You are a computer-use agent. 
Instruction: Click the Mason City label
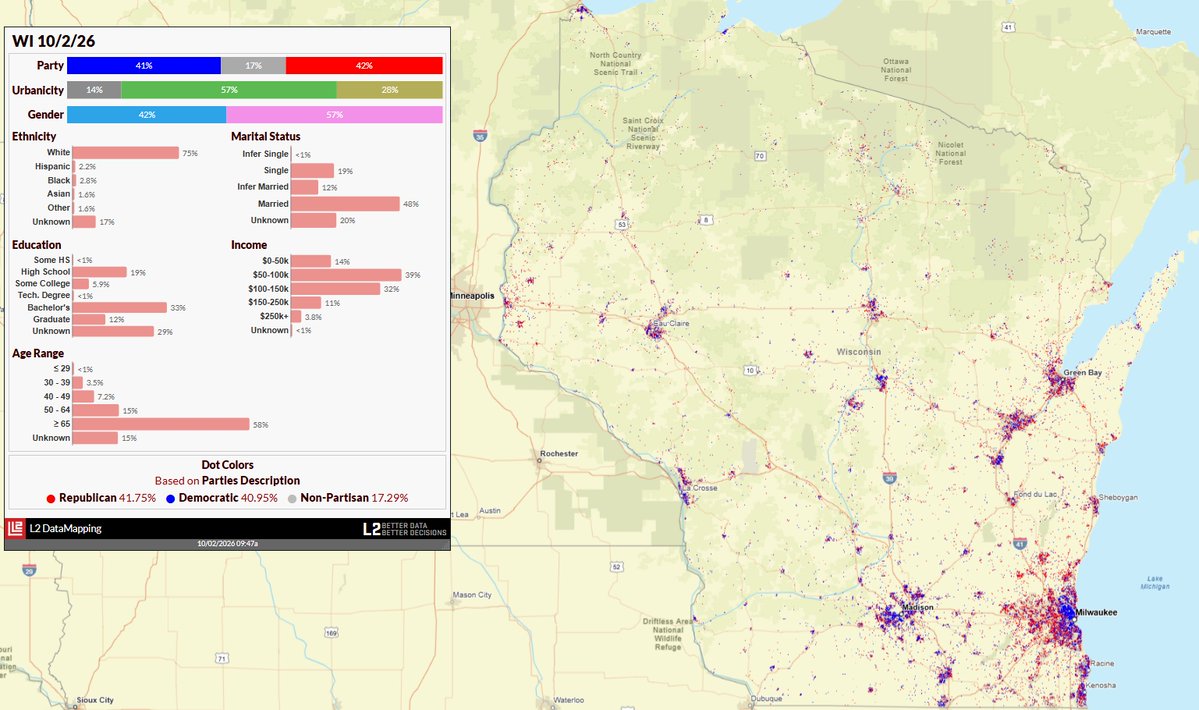pos(473,595)
